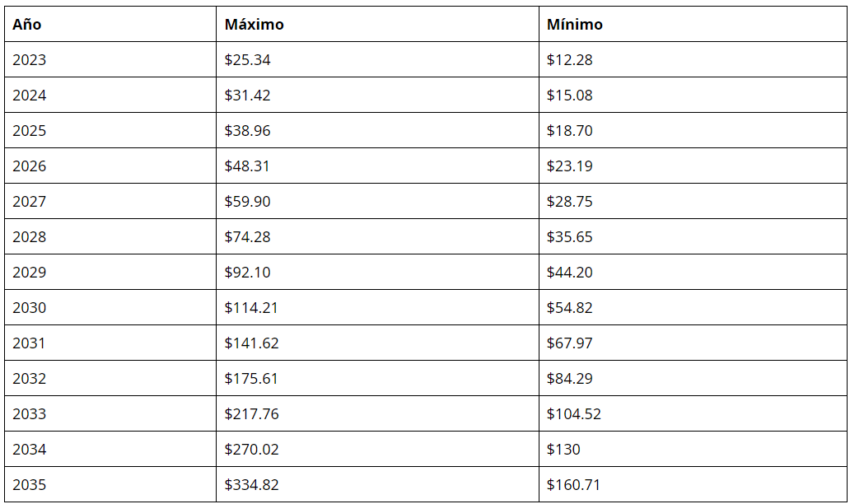Click the 2033 year cell
This screenshot has height=504, width=850.
click(111, 413)
